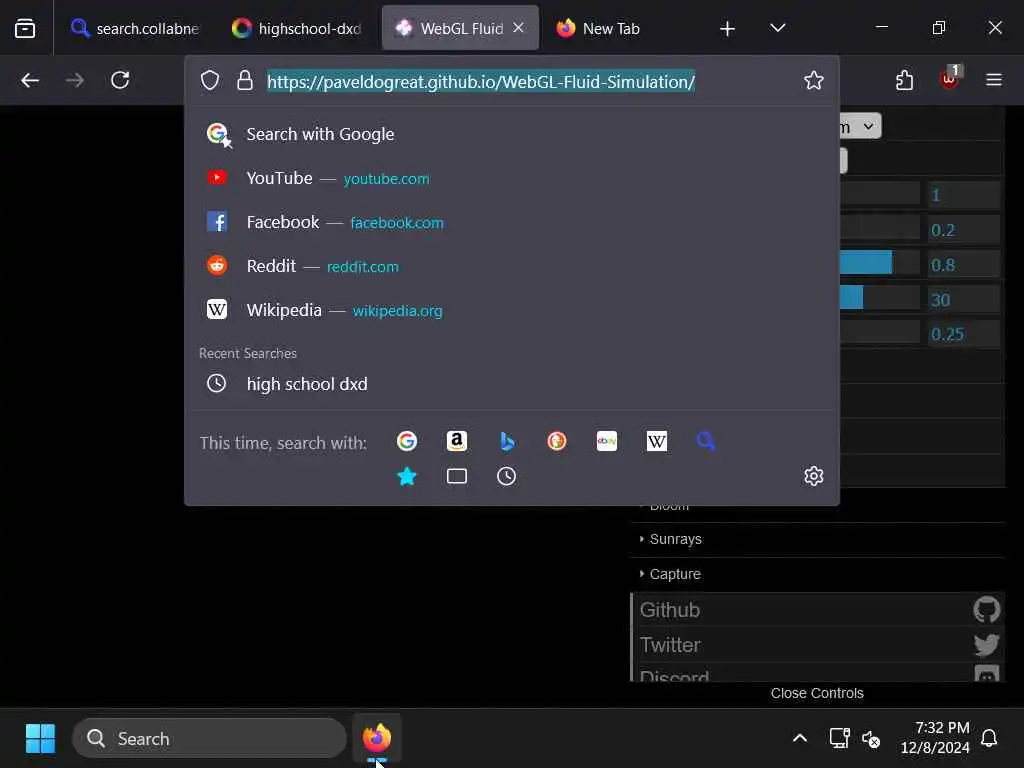Click the URL address field
Image resolution: width=1024 pixels, height=768 pixels.
point(481,81)
